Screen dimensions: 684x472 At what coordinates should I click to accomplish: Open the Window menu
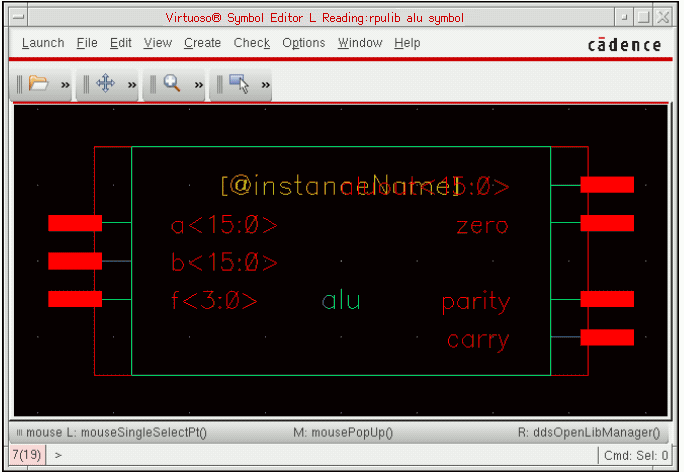(x=359, y=43)
